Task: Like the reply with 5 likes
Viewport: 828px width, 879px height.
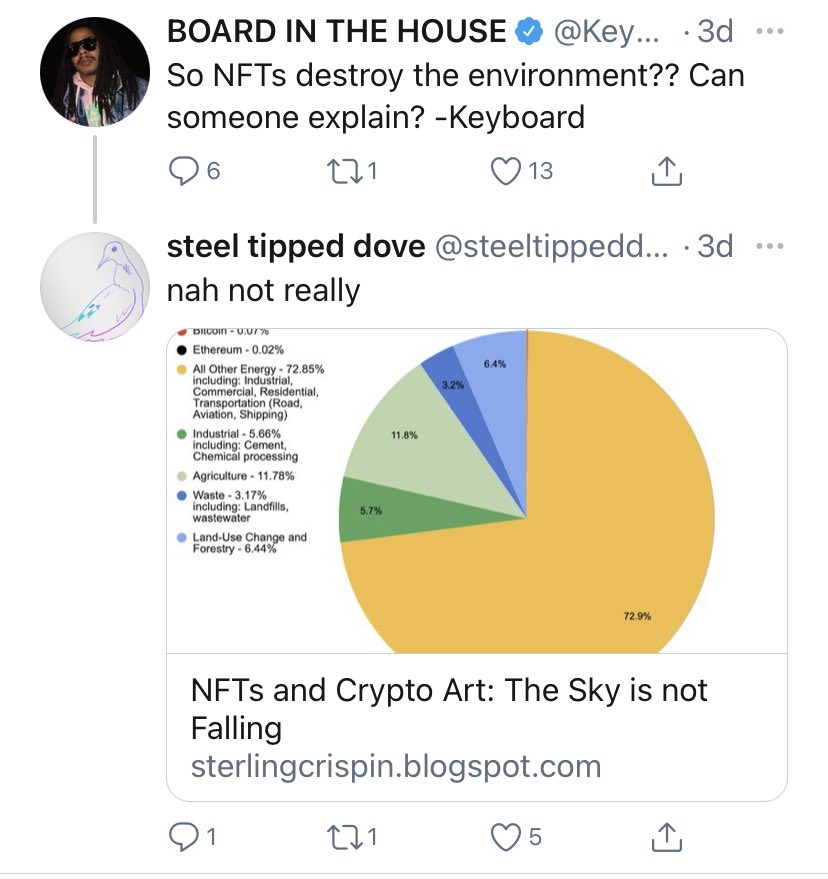Action: 507,836
